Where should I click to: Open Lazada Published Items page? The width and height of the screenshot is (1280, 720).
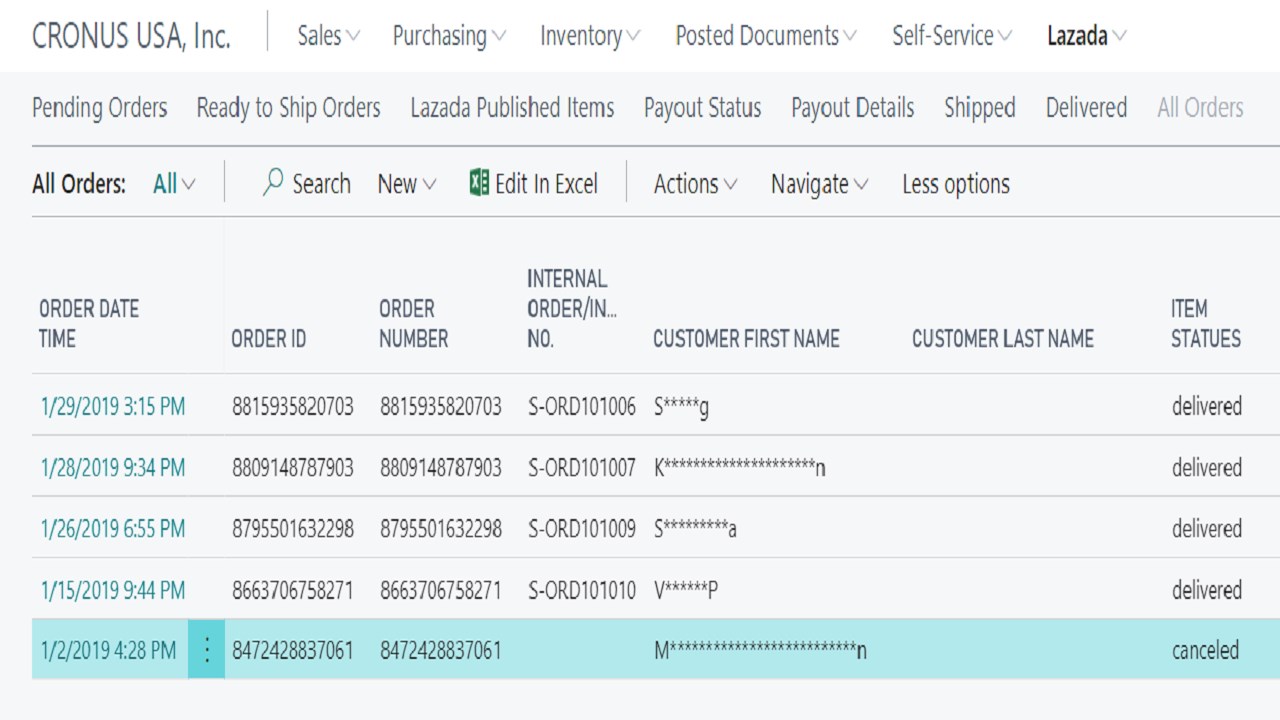coord(512,108)
